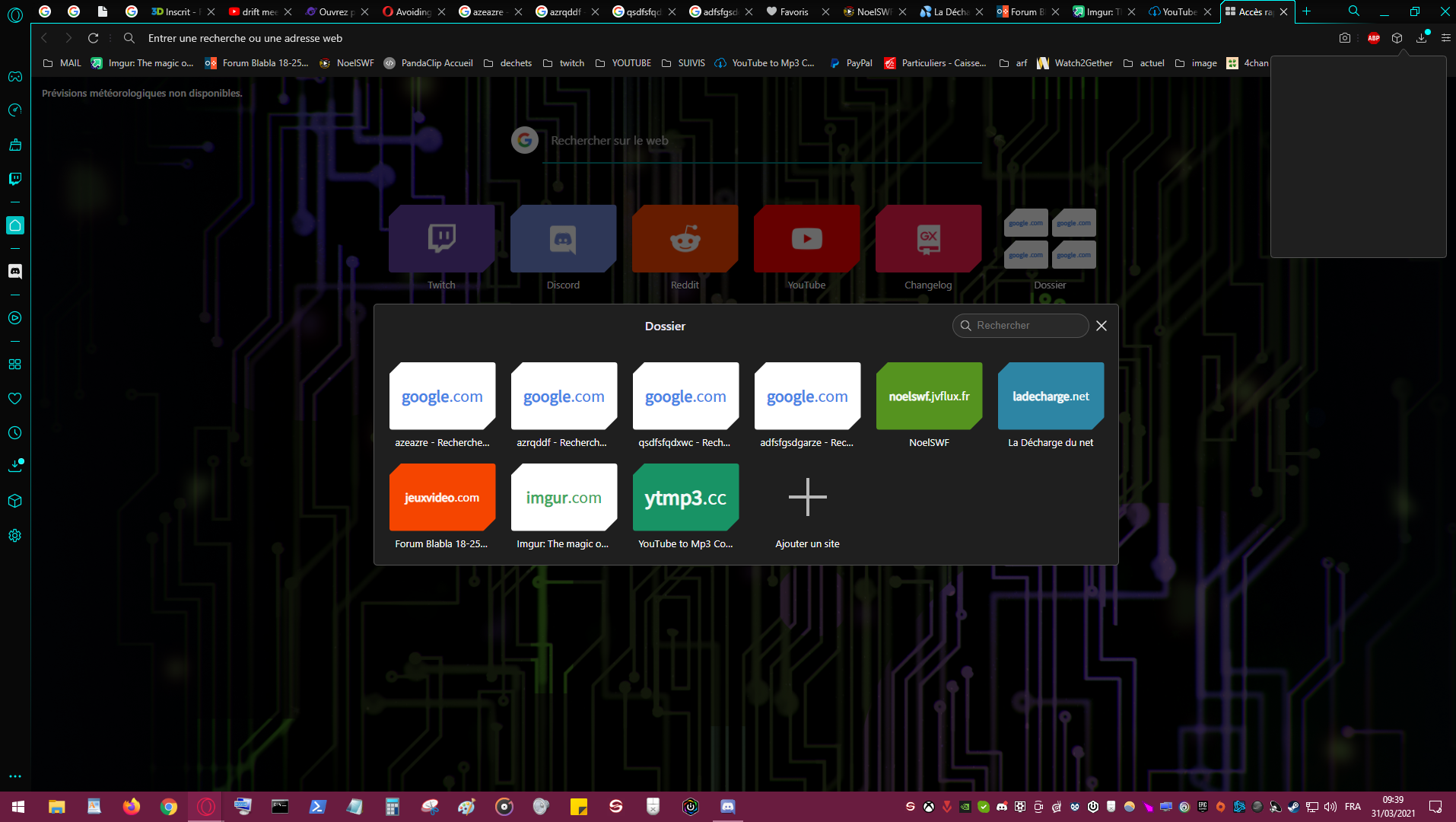
Task: Open the downloads icon in toolbar
Action: [x=1421, y=38]
